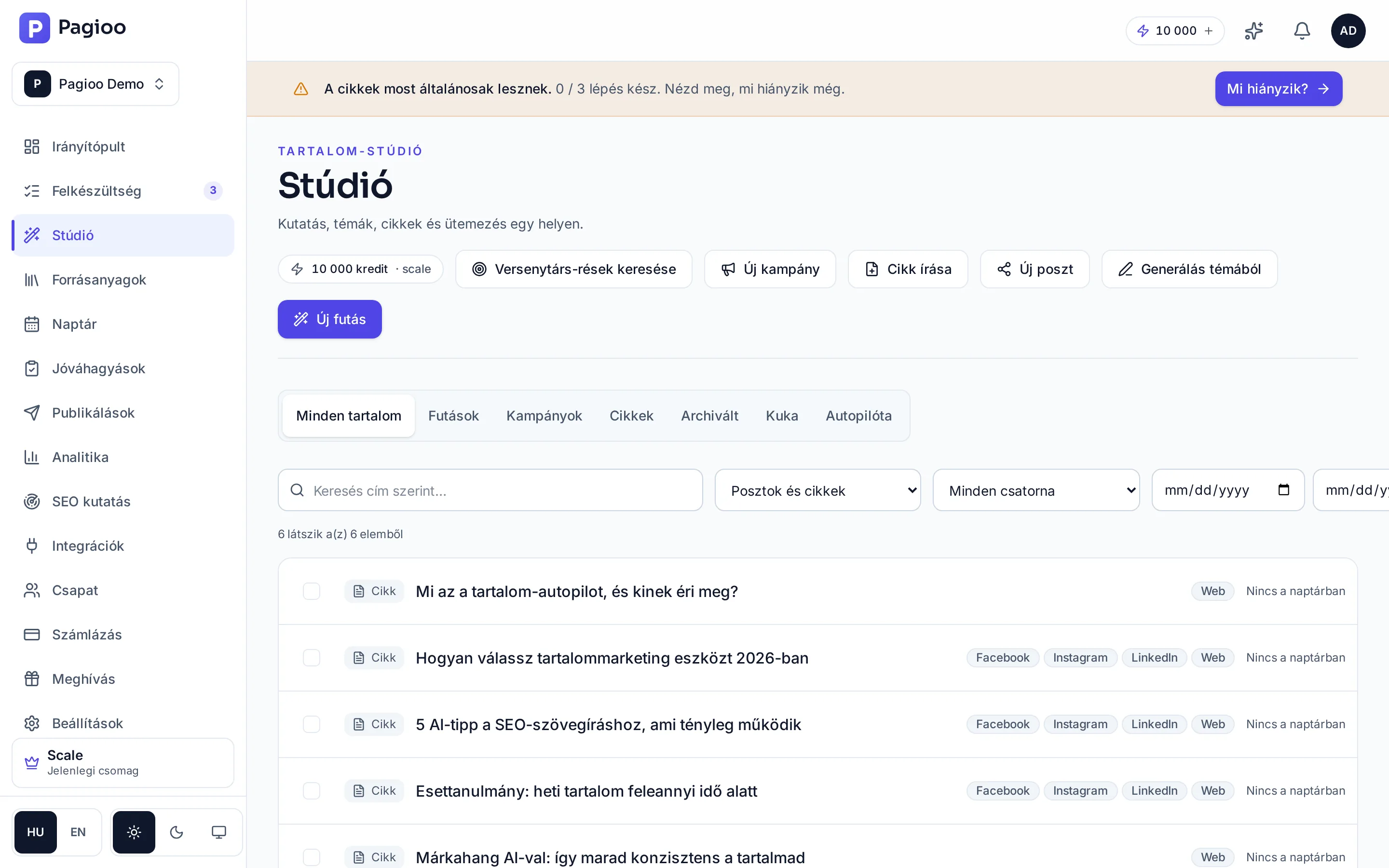The image size is (1389, 868).
Task: Check the 'Esettanulmány' row checkbox
Action: tap(312, 791)
